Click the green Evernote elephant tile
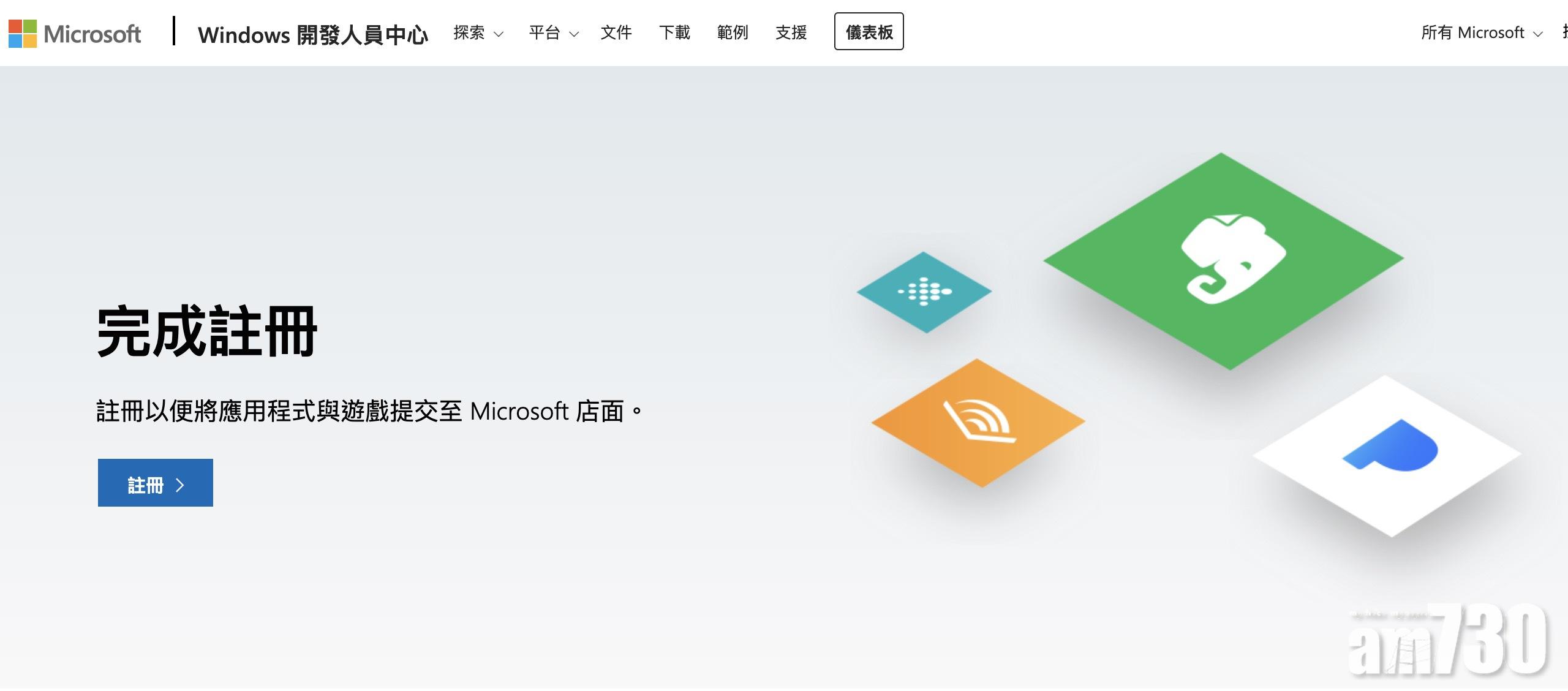The width and height of the screenshot is (1568, 691). [x=1224, y=260]
